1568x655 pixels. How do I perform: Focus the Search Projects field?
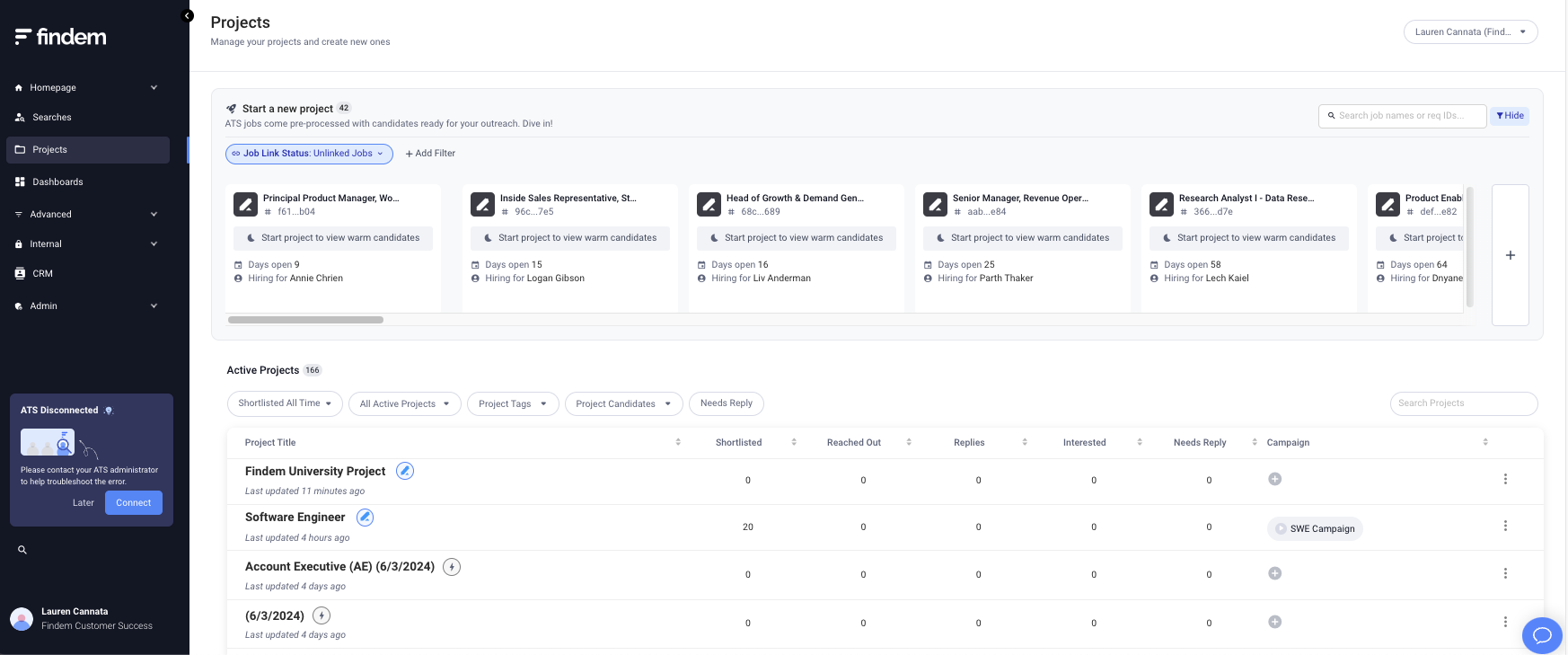click(x=1464, y=403)
